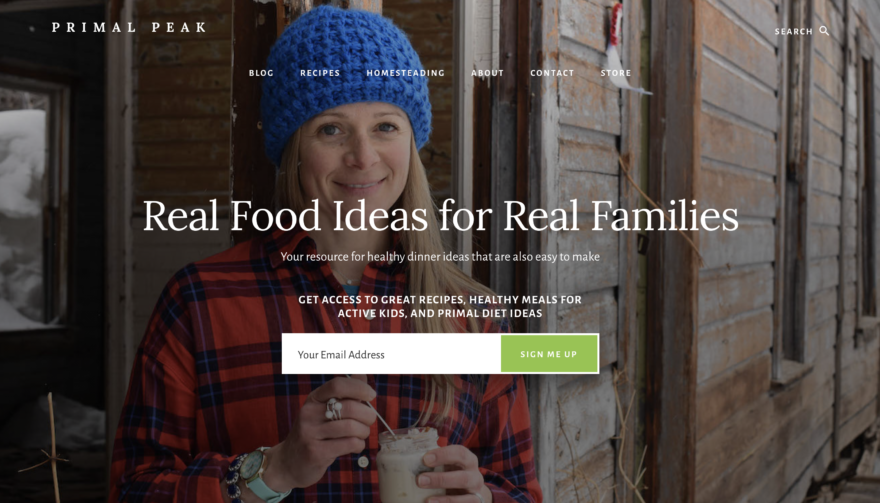Click the Real Food Ideas headline
880x503 pixels.
441,216
